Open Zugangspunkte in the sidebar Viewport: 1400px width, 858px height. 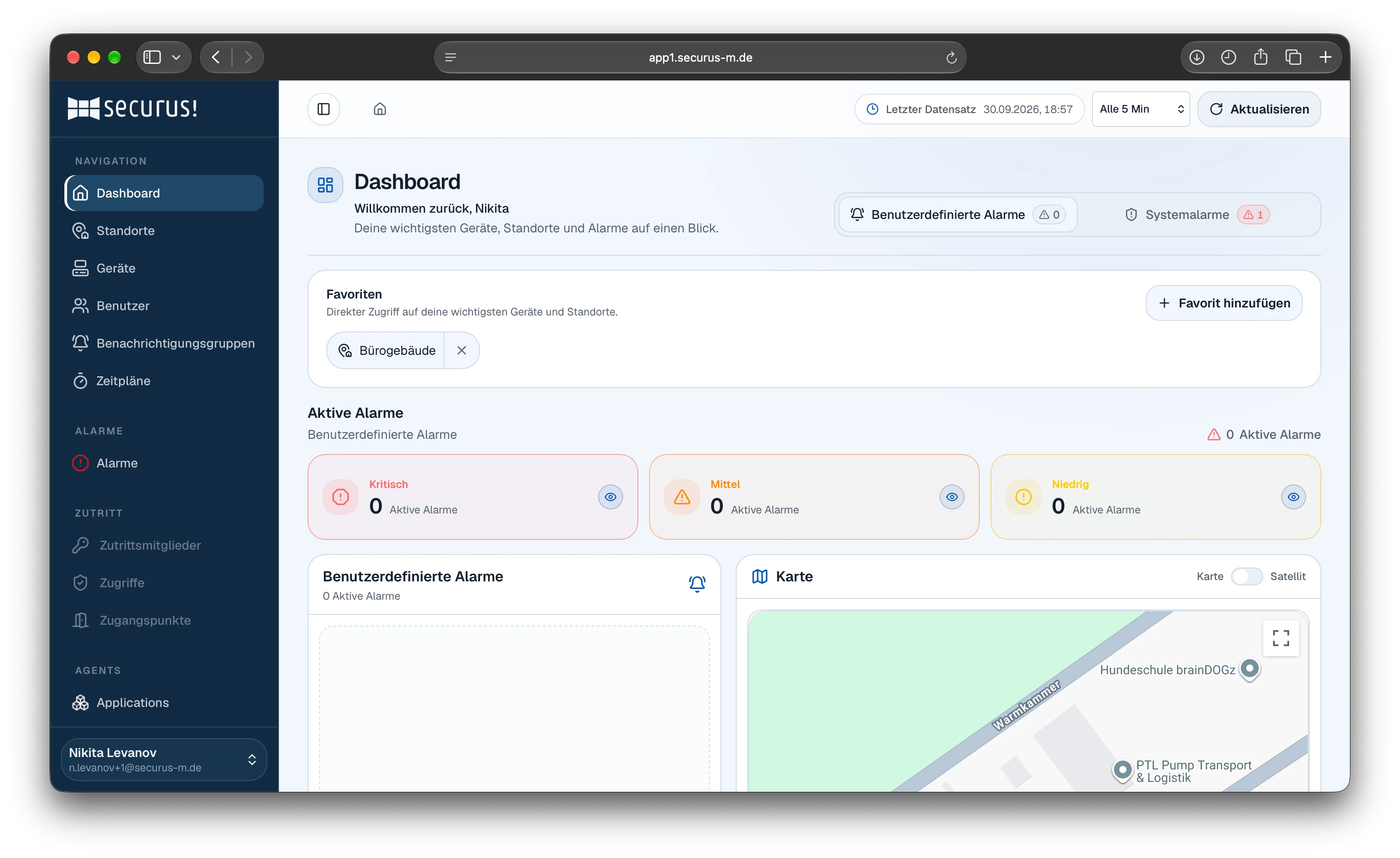tap(164, 620)
